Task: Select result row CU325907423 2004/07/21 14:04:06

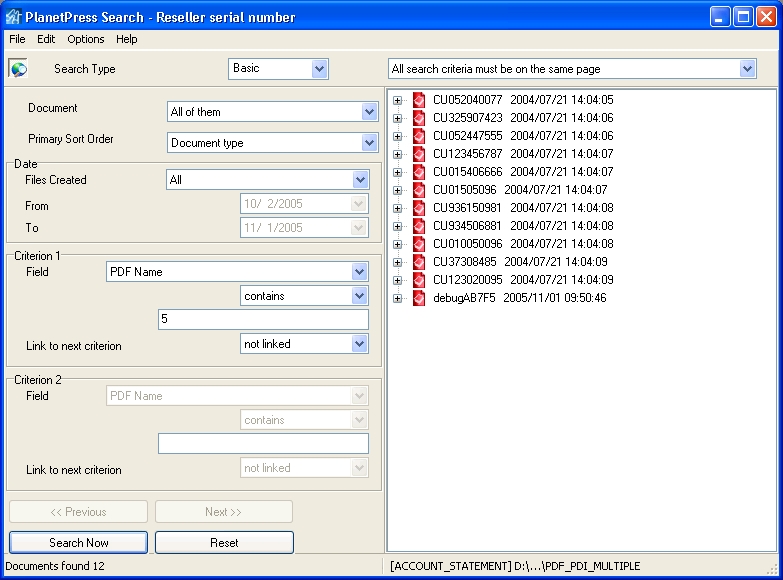Action: pos(523,118)
